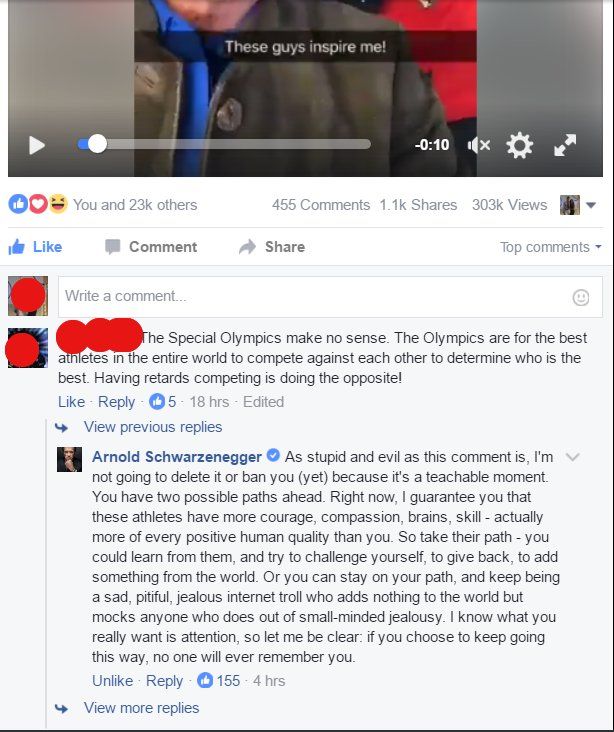Click the Comment button
The image size is (614, 732).
click(151, 246)
